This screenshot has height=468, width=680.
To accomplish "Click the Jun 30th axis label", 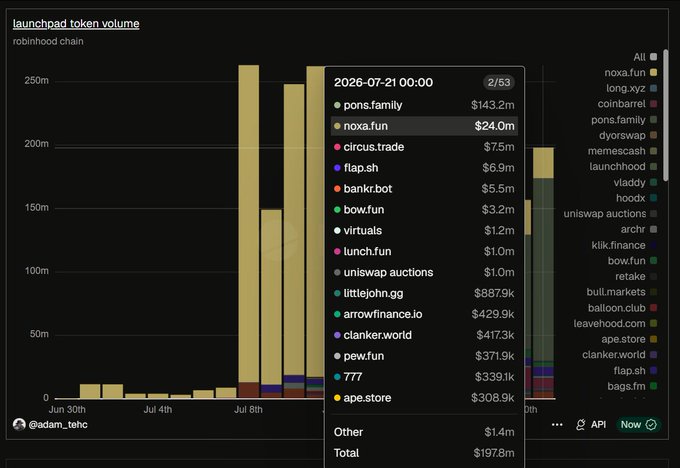I will pyautogui.click(x=67, y=409).
